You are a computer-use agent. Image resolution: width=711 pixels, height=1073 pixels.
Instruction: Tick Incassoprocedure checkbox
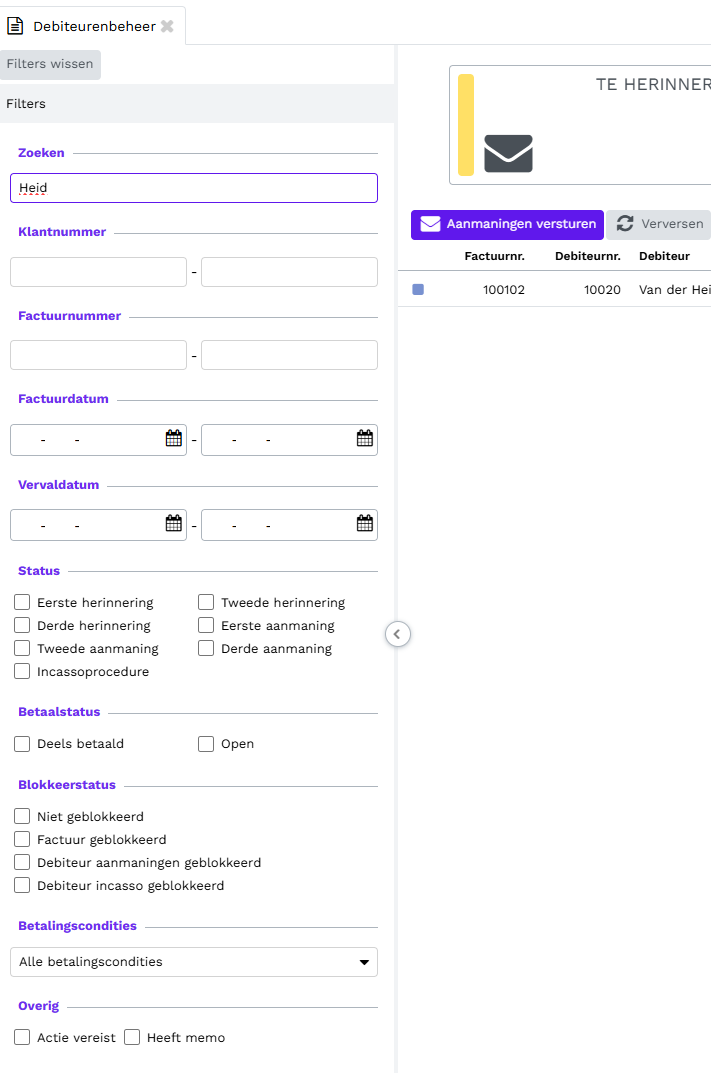pos(22,671)
